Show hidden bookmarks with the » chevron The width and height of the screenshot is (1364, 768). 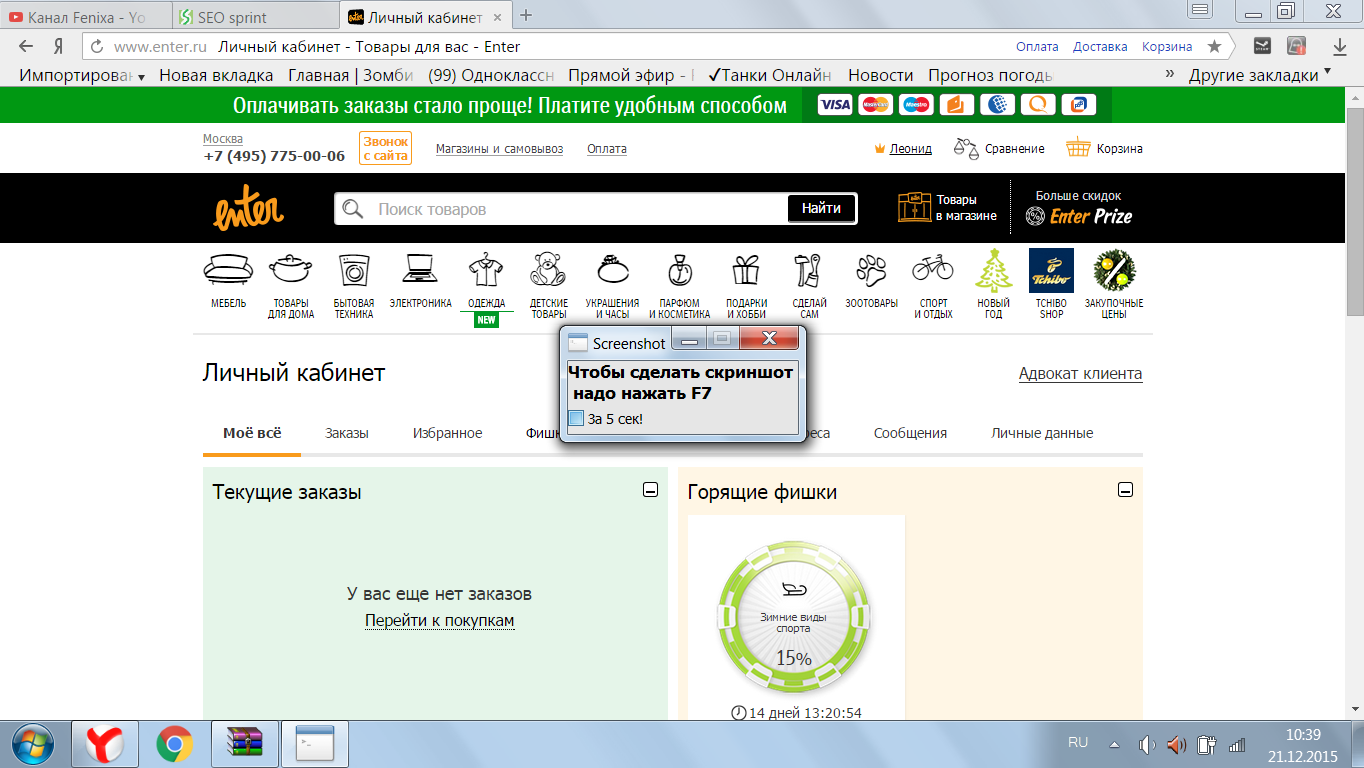[x=1169, y=75]
